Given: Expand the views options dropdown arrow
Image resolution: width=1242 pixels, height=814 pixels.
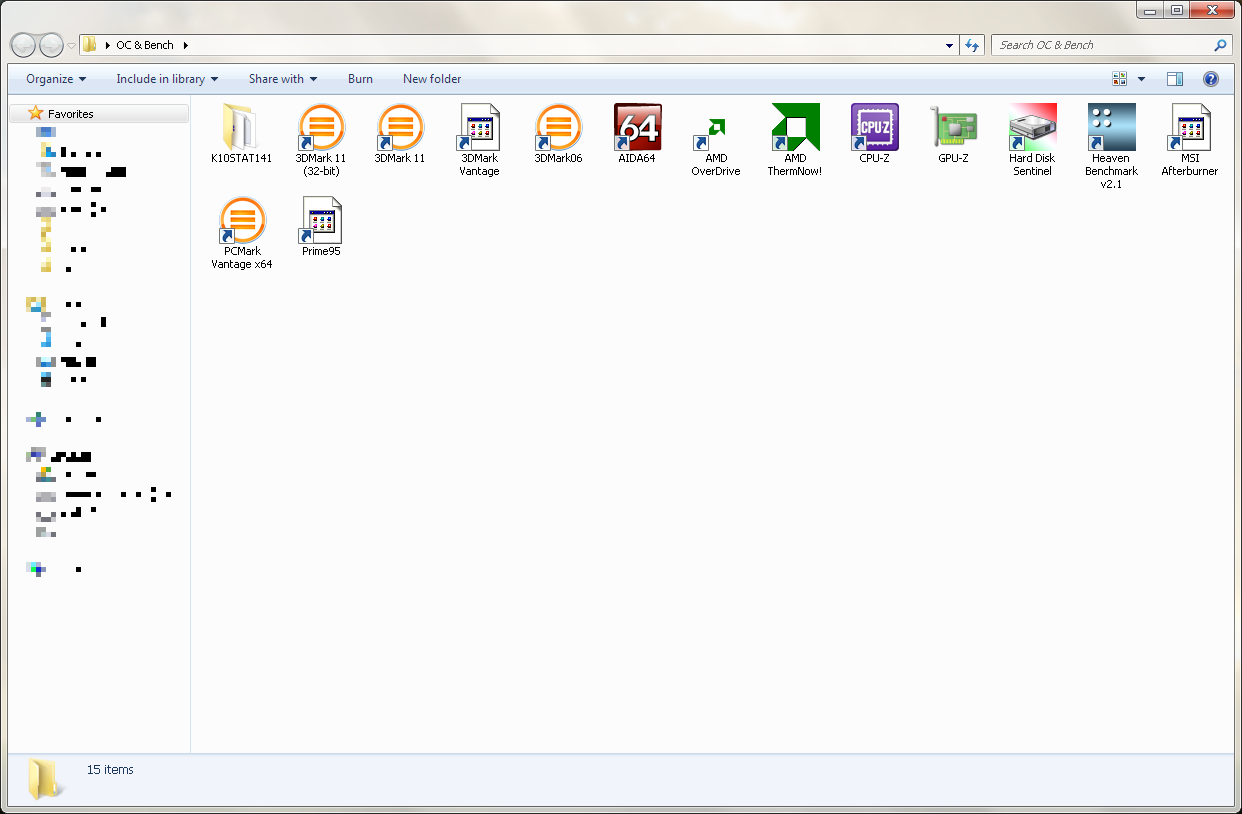Looking at the screenshot, I should point(1141,79).
